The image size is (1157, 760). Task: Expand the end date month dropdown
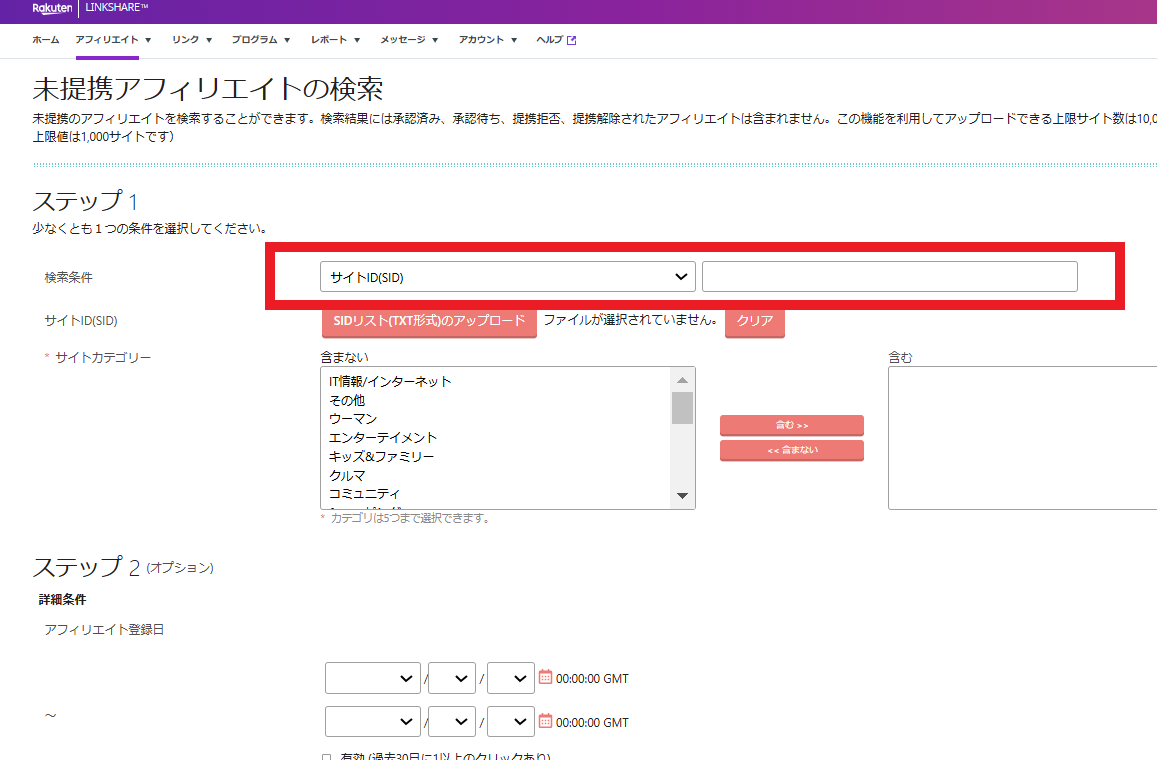click(451, 722)
